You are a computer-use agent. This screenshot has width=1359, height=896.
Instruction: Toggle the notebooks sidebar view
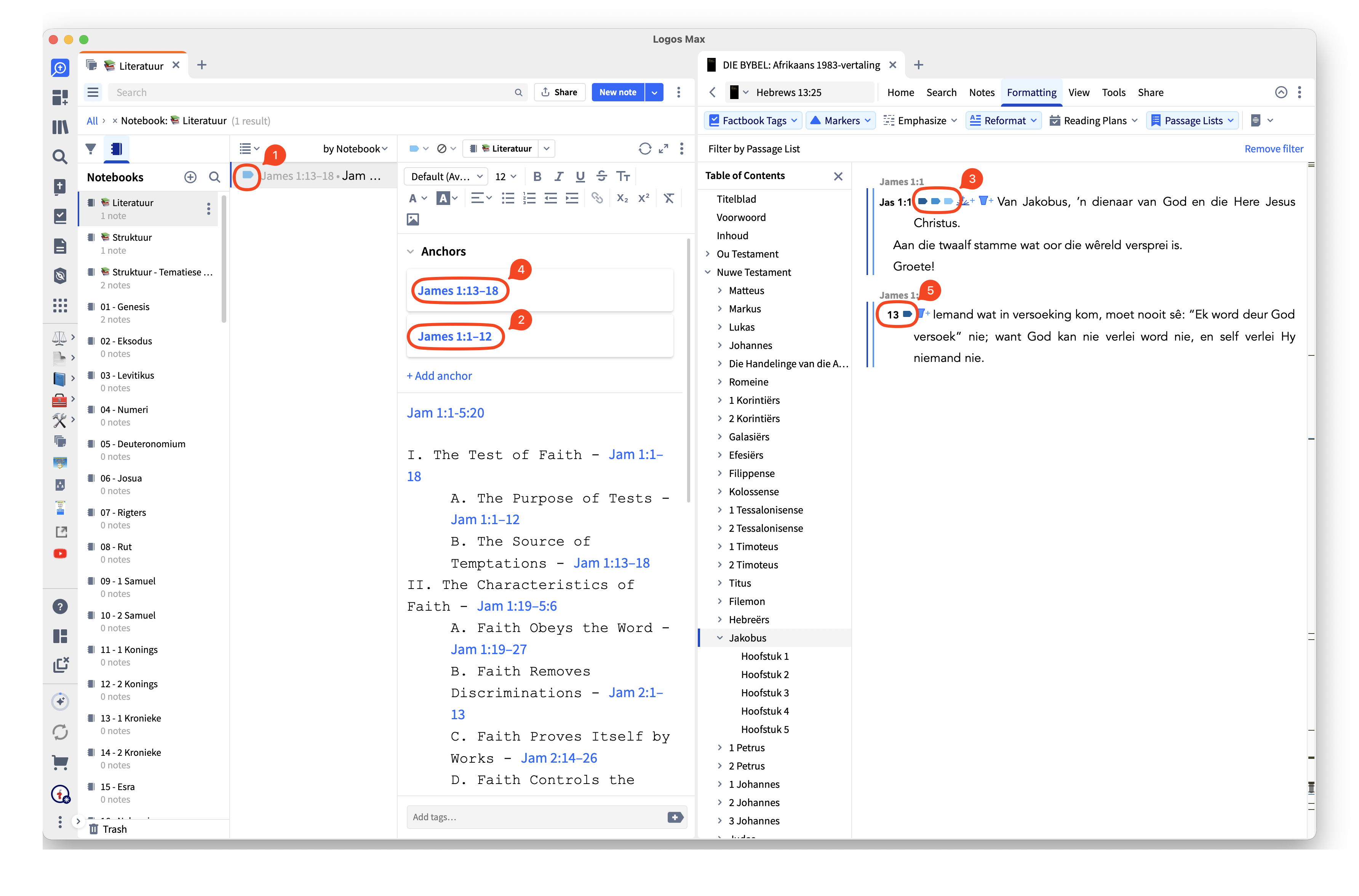[x=117, y=149]
